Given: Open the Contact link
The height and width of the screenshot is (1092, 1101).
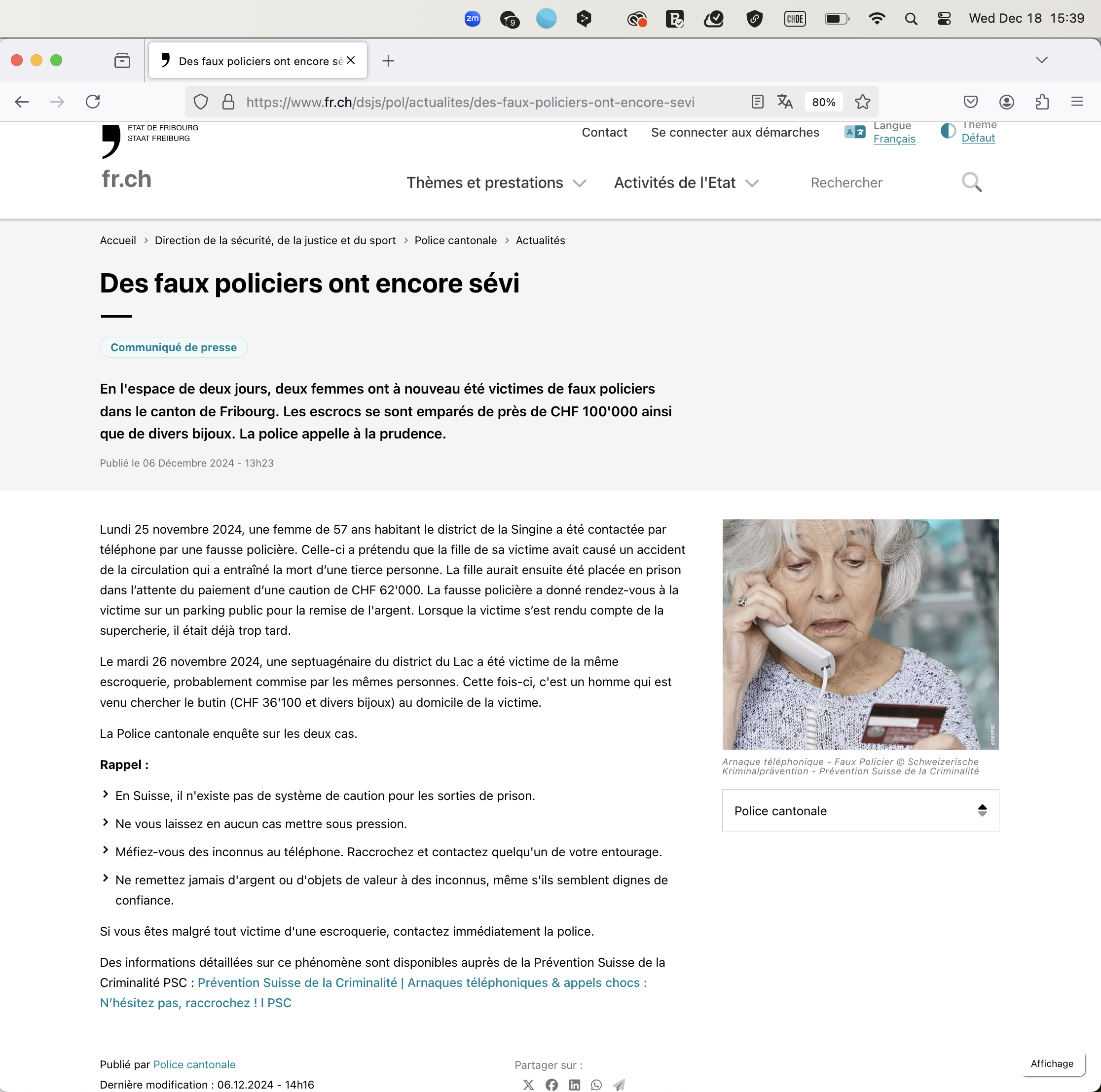Looking at the screenshot, I should [604, 132].
